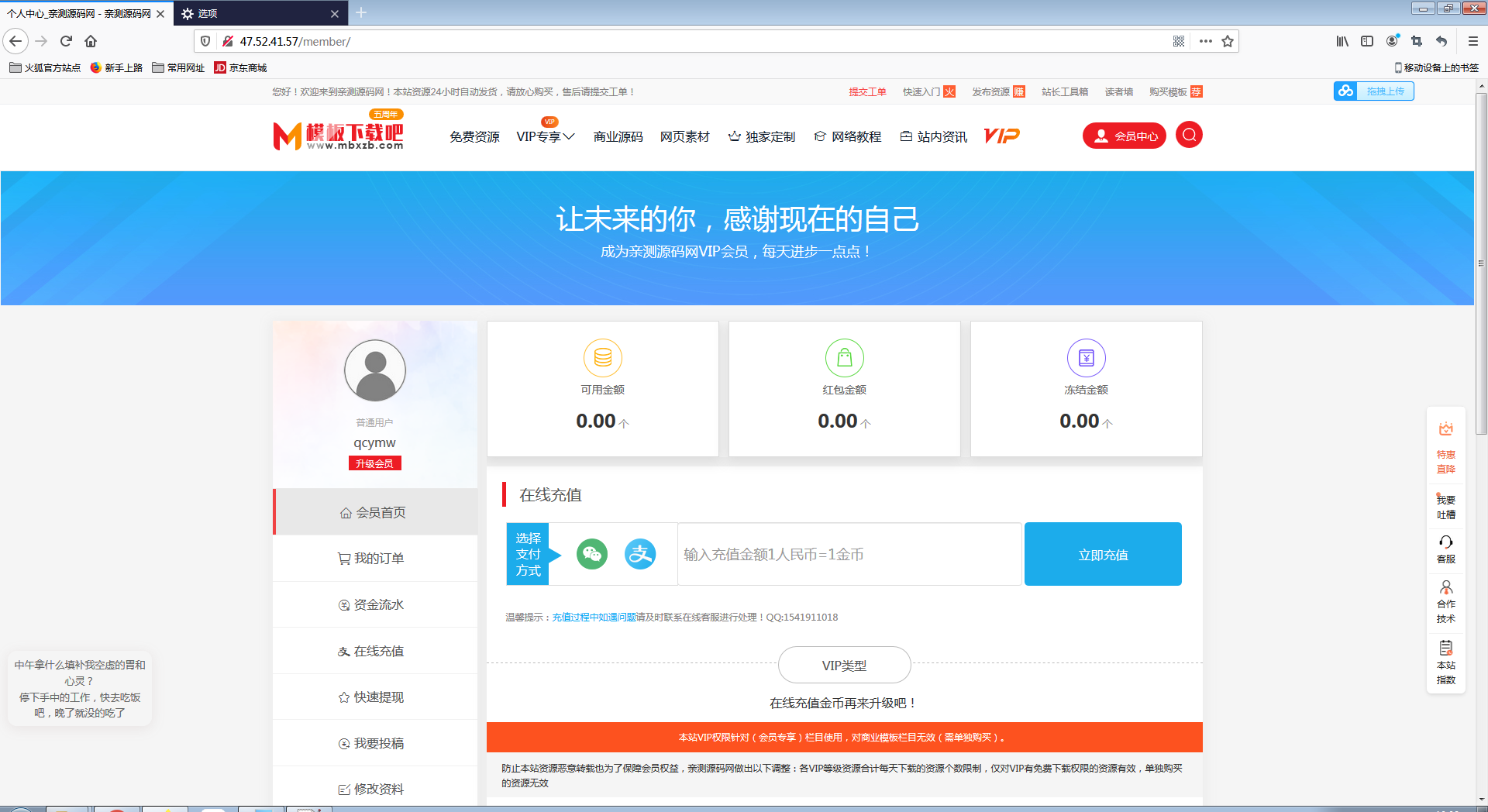Screen dimensions: 1488x812
Task: Open Firefox account icon
Action: pyautogui.click(x=1393, y=41)
